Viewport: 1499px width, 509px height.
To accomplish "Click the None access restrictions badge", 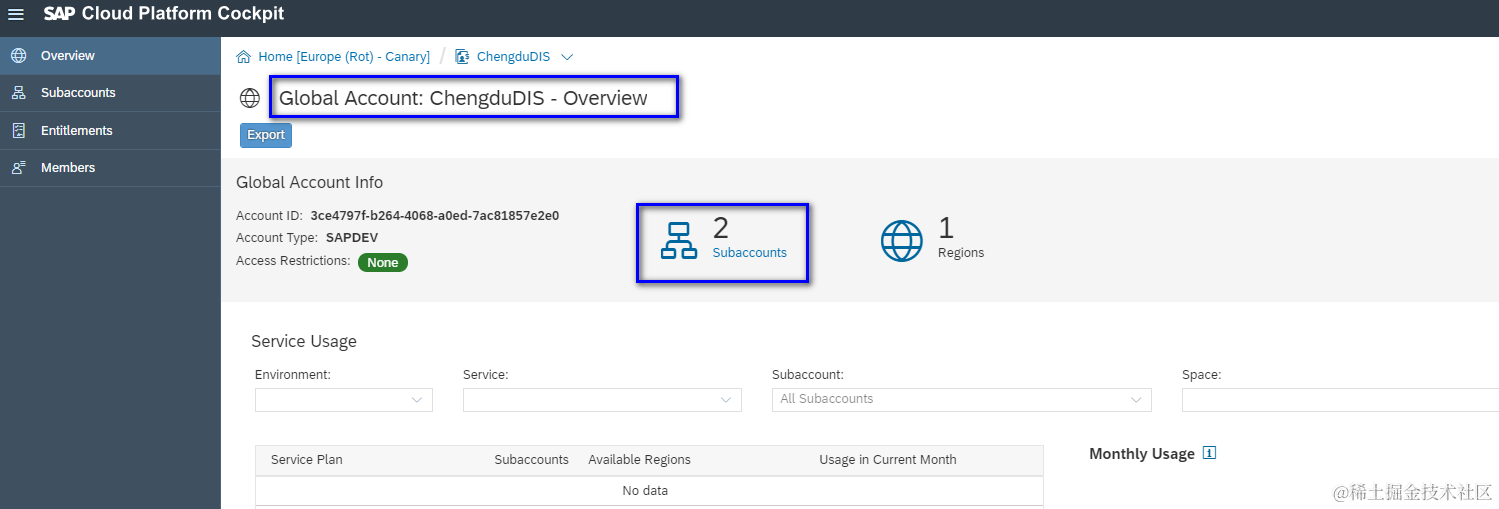I will [383, 263].
